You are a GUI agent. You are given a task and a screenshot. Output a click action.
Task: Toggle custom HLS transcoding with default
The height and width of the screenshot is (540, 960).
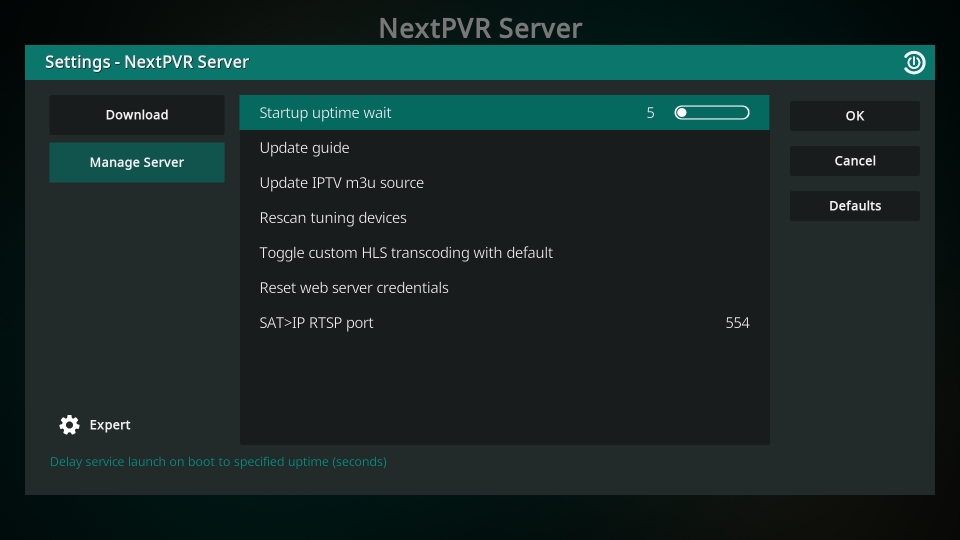pyautogui.click(x=405, y=253)
